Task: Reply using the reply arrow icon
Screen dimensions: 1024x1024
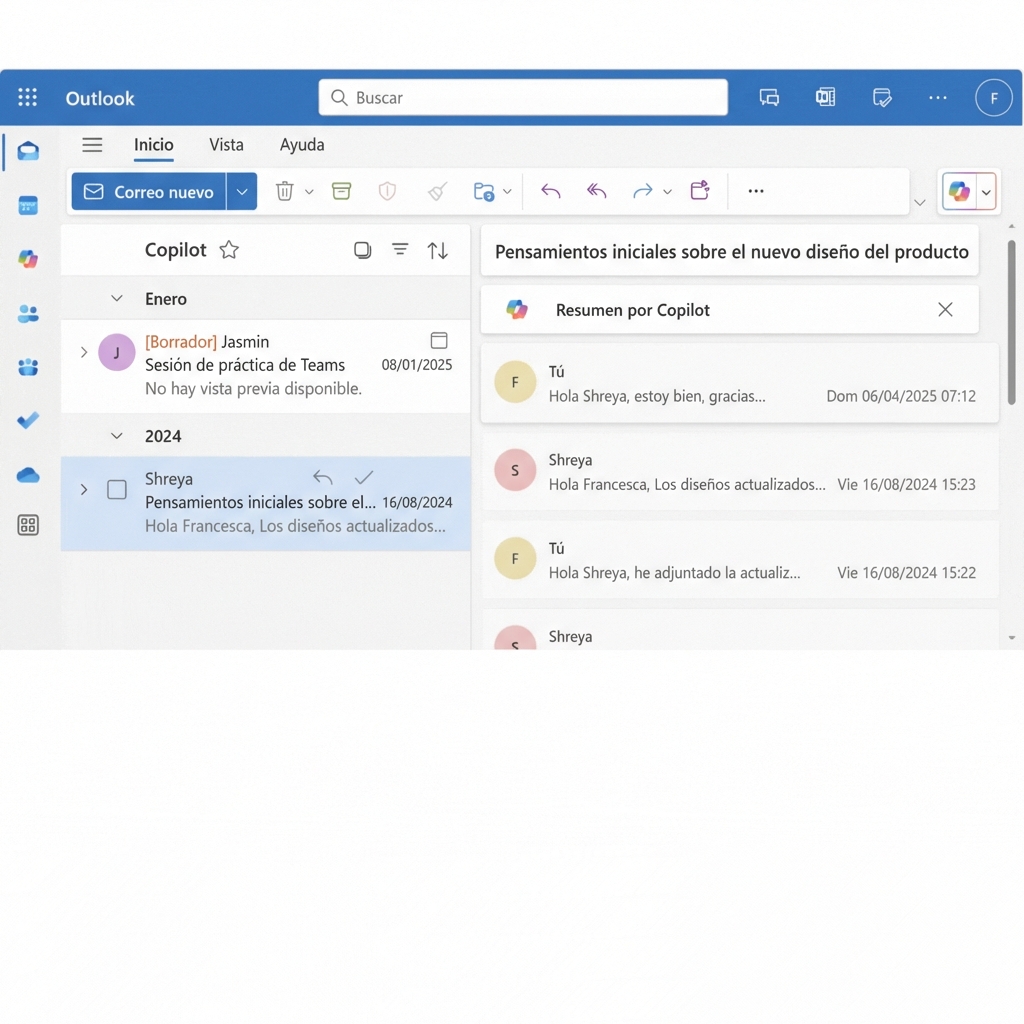Action: pos(550,191)
